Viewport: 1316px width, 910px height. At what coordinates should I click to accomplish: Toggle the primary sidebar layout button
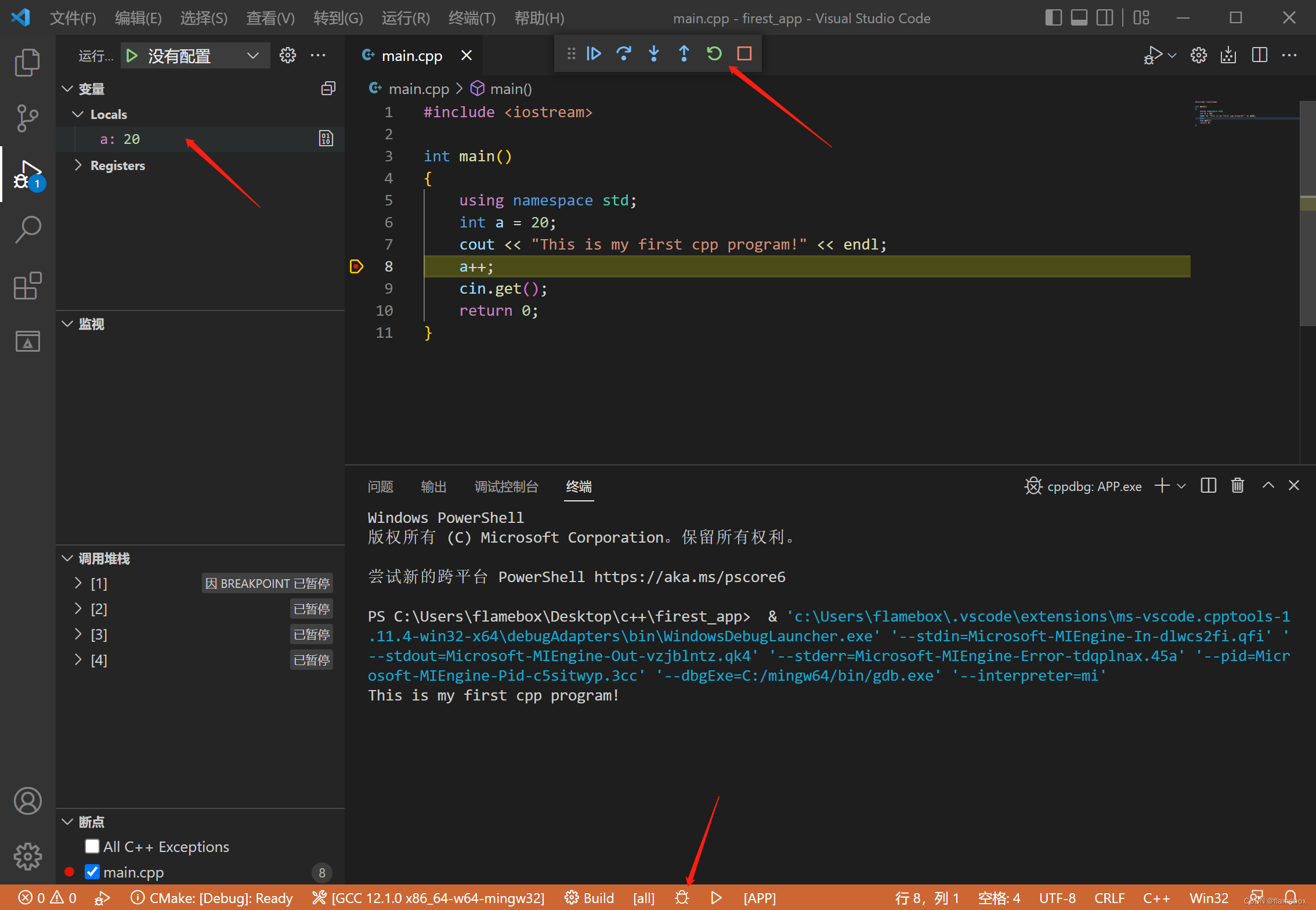pos(1053,18)
